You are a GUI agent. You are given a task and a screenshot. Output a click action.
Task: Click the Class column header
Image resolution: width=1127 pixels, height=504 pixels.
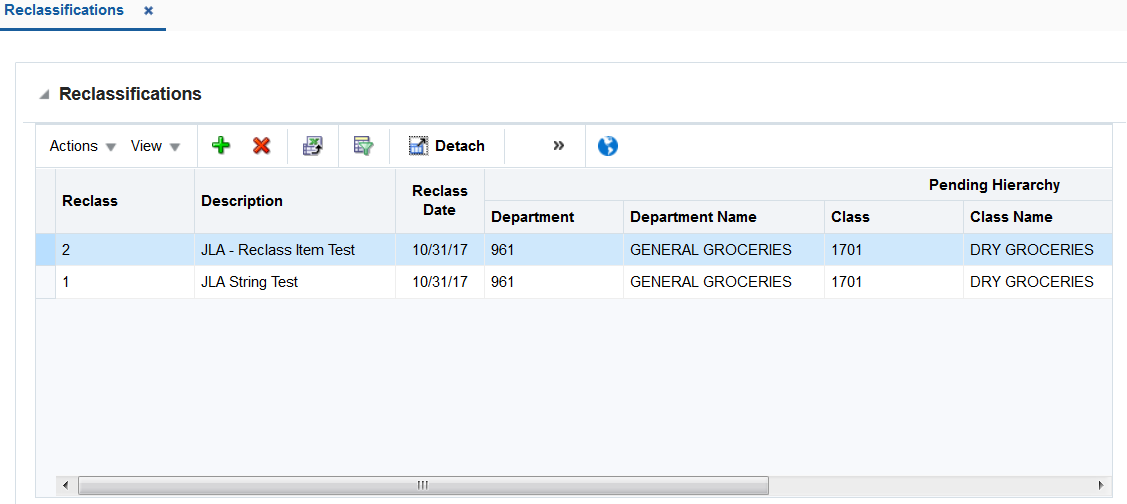[x=893, y=216]
